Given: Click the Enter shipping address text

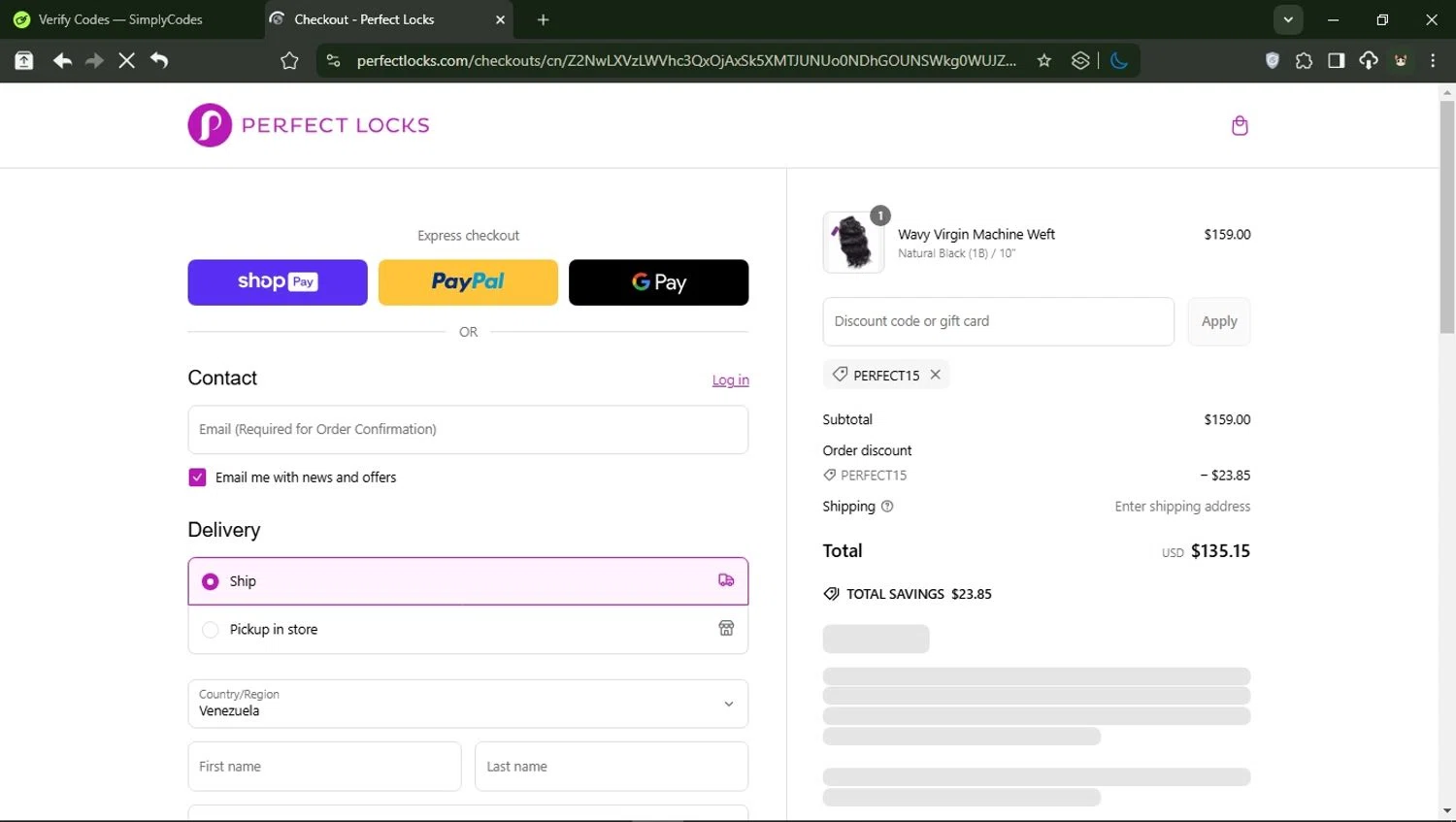Looking at the screenshot, I should click(1182, 507).
